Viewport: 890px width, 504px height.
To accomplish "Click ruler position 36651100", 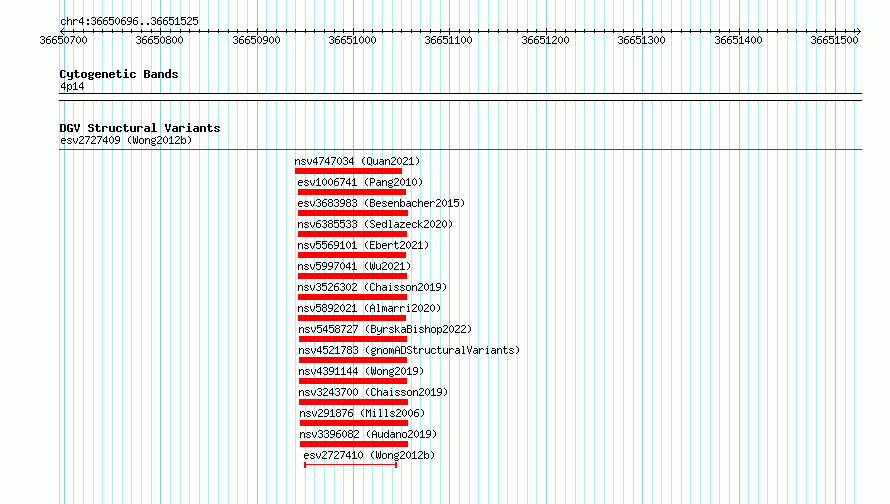I will [x=448, y=40].
